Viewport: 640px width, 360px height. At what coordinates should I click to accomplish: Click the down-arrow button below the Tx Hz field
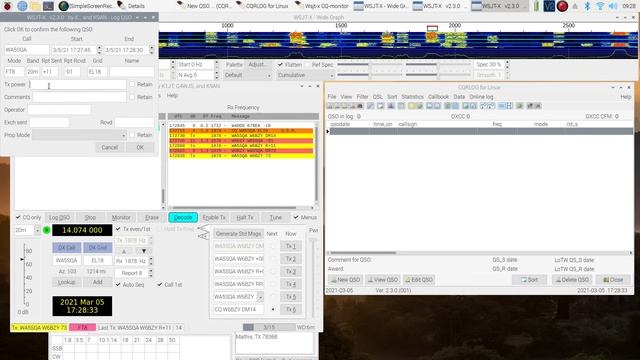tap(144, 251)
